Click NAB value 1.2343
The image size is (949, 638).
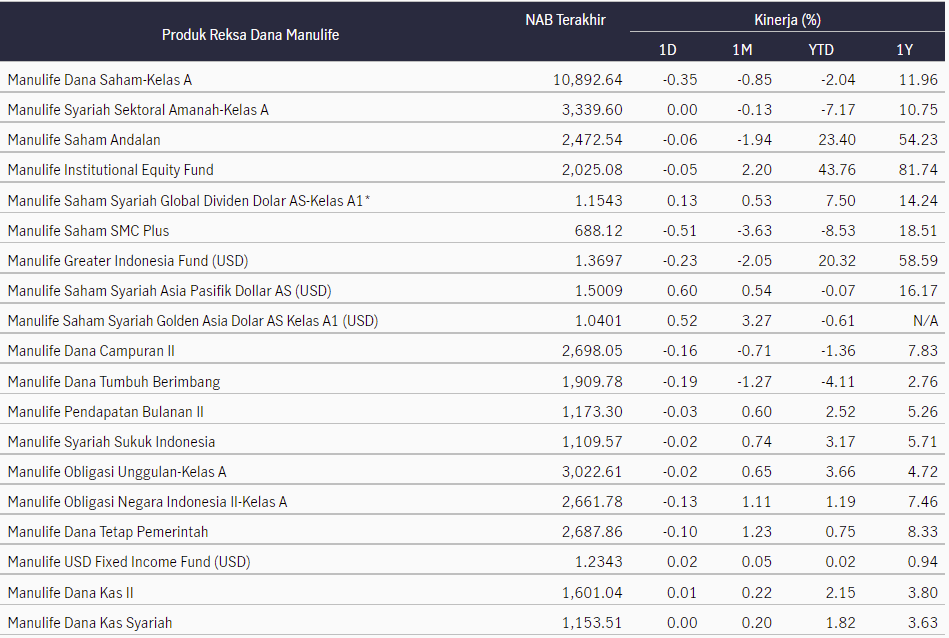(x=599, y=562)
